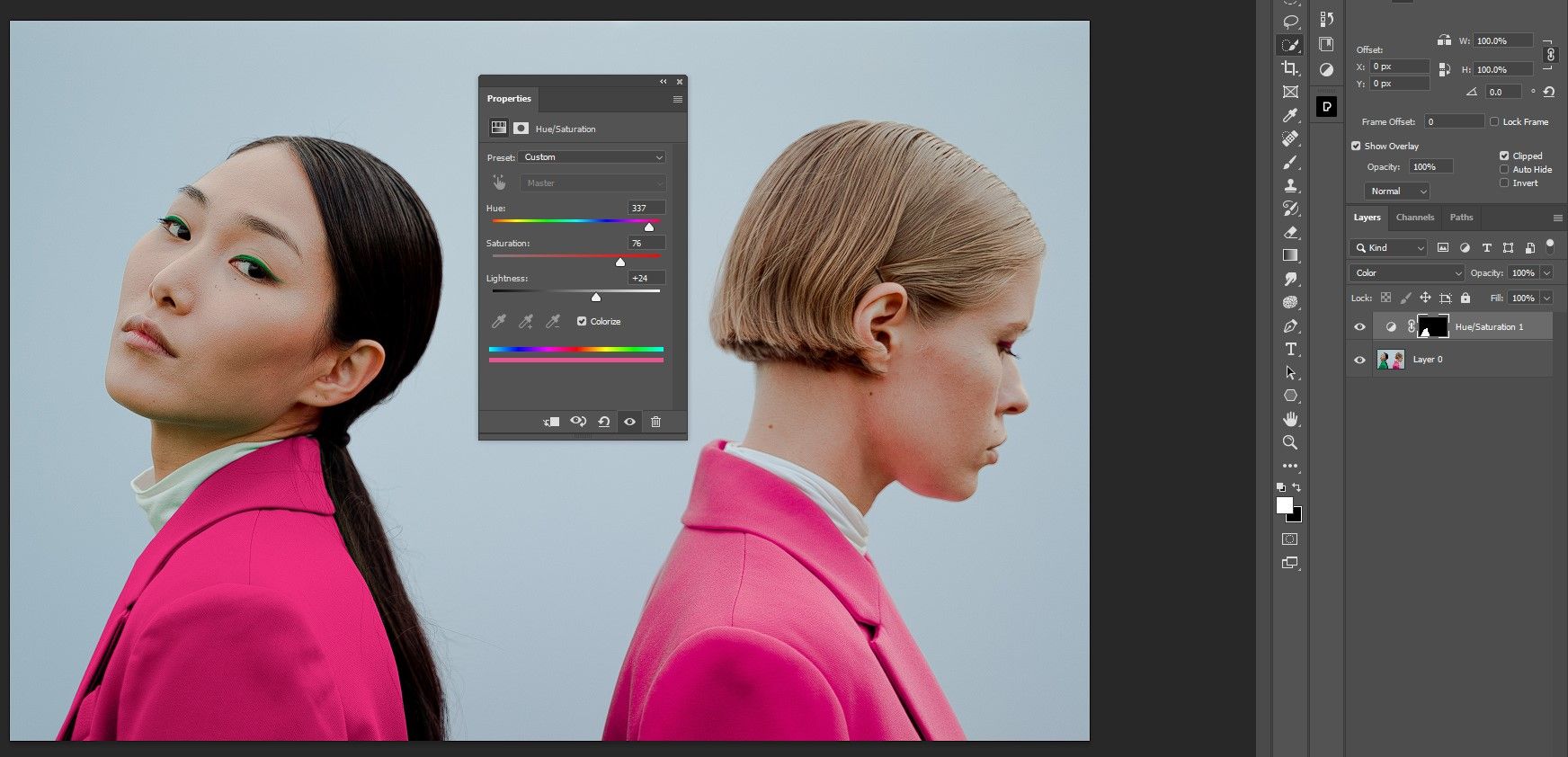Select the Quick Selection tool

pyautogui.click(x=1290, y=45)
